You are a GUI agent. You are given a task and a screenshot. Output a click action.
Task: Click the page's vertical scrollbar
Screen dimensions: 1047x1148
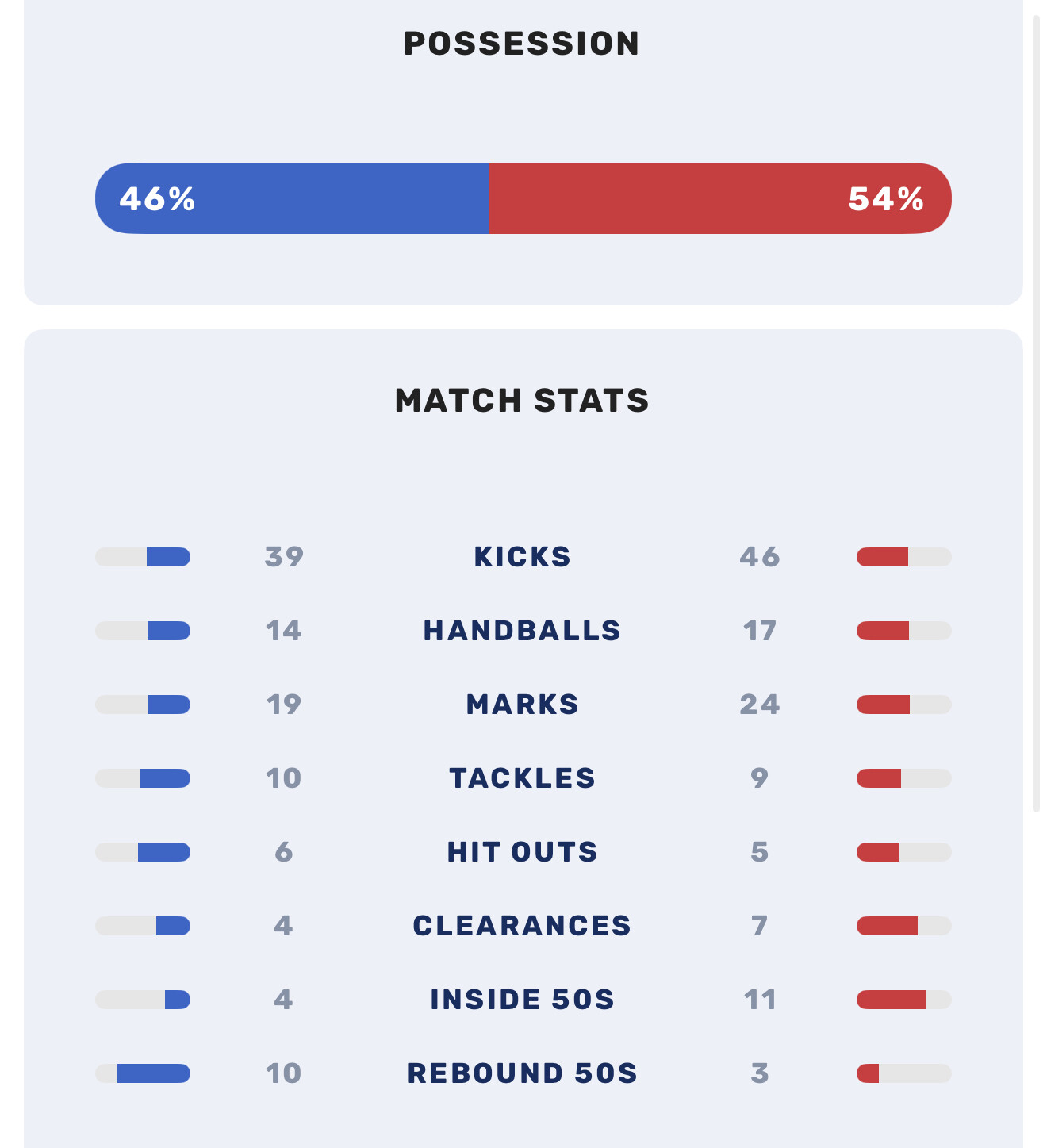[x=1036, y=413]
